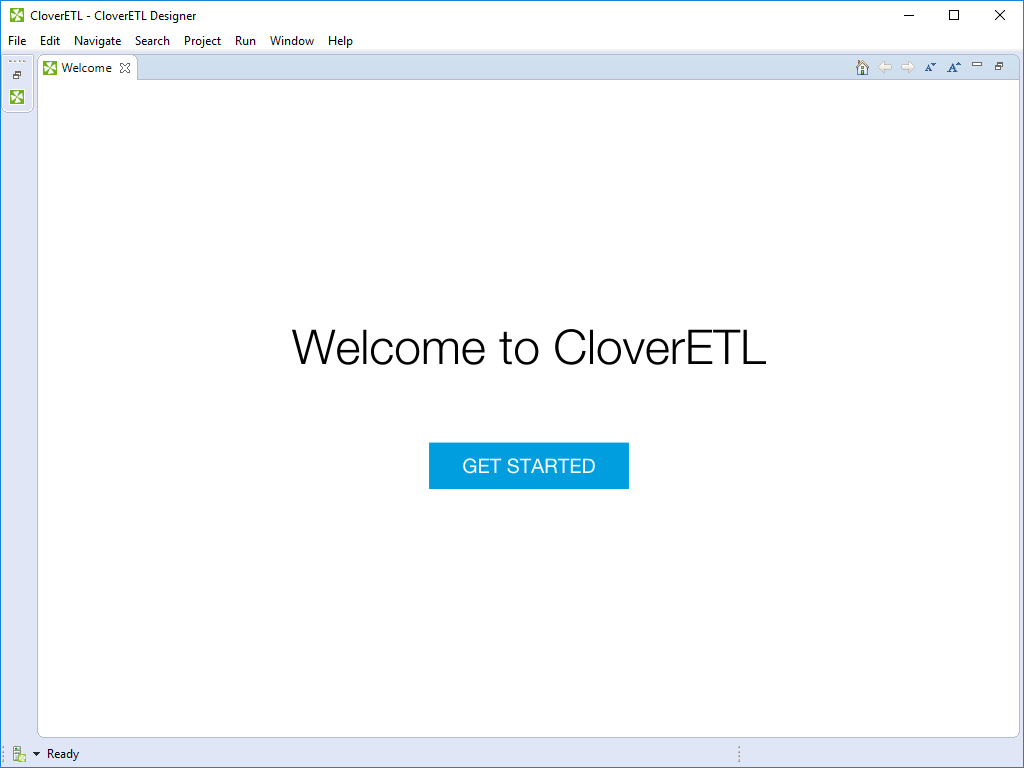
Task: Magnify font size with the large A icon
Action: pyautogui.click(x=954, y=67)
